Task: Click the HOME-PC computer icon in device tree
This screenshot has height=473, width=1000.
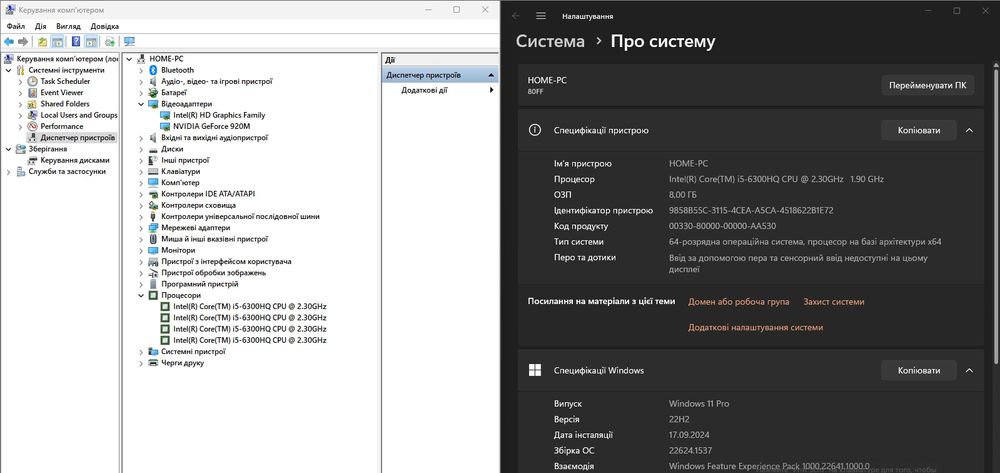Action: tap(141, 59)
